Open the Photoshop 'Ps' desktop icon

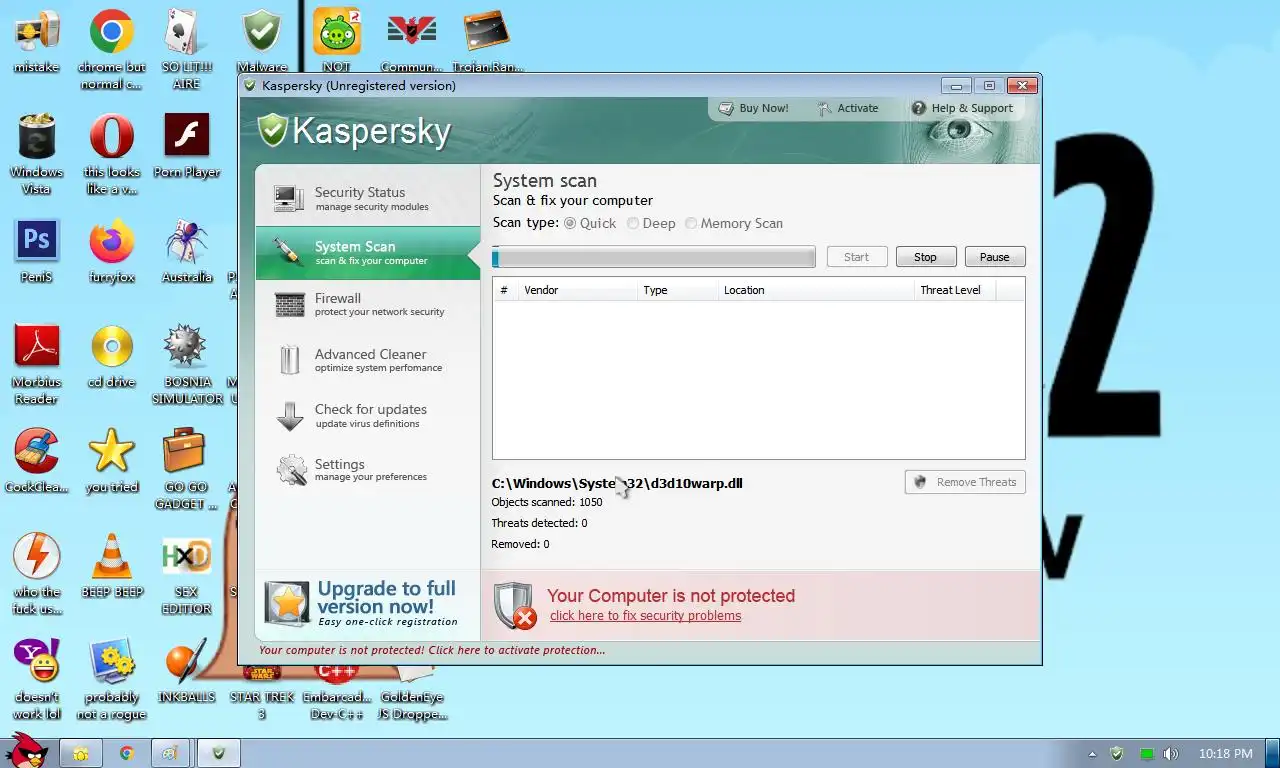[x=37, y=252]
